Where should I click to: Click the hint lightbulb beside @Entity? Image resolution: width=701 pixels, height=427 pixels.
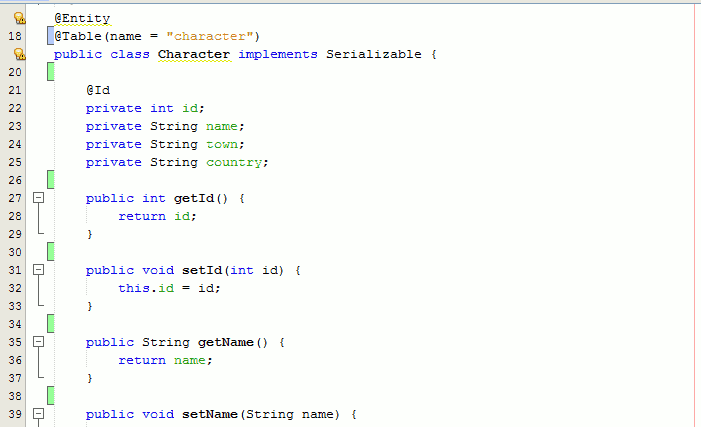coord(18,18)
